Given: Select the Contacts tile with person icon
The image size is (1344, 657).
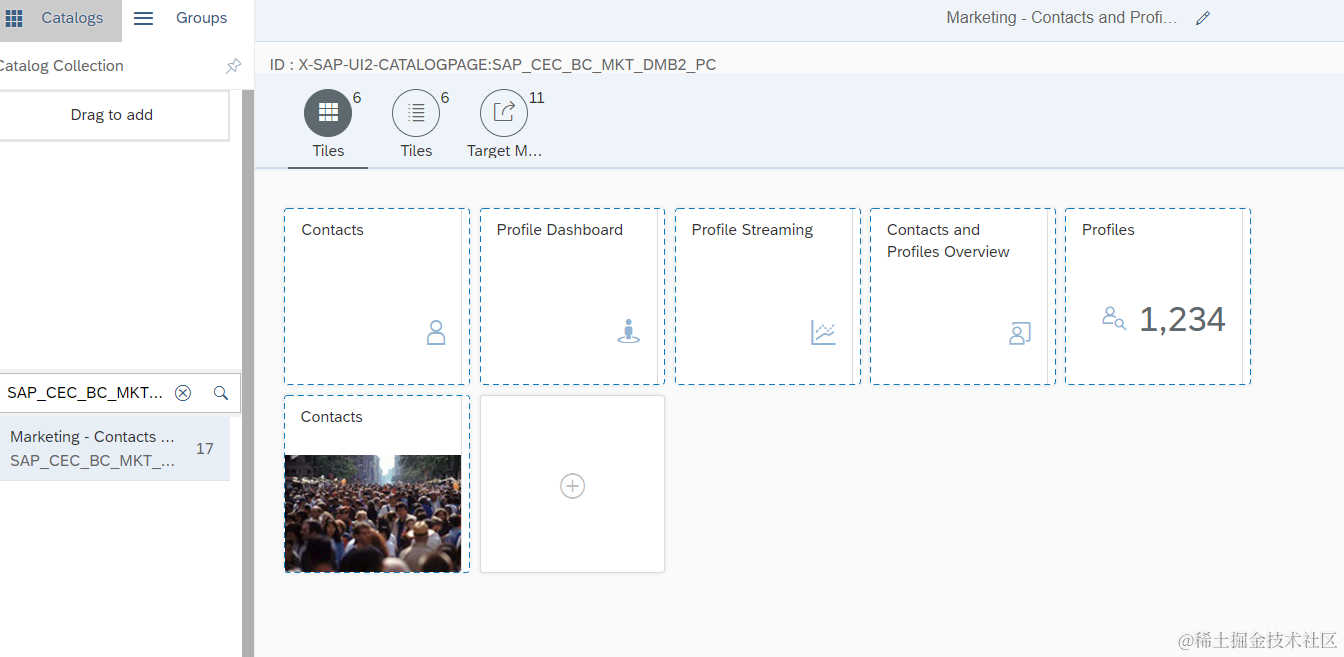Looking at the screenshot, I should [x=376, y=296].
